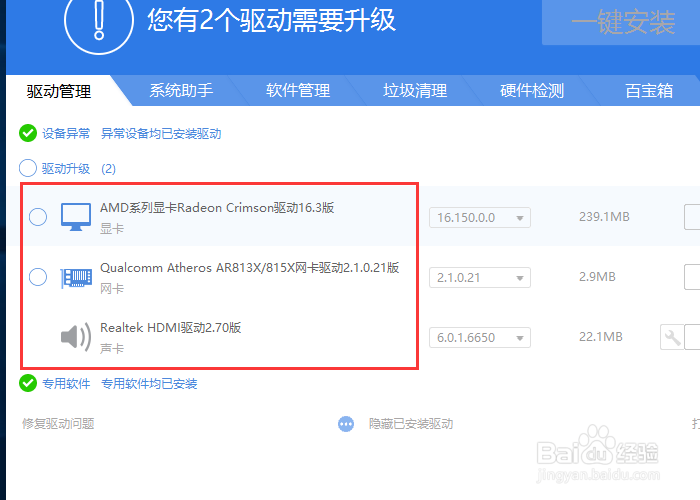The image size is (700, 500).
Task: Click the action button in AMD driver row
Action: [x=692, y=217]
